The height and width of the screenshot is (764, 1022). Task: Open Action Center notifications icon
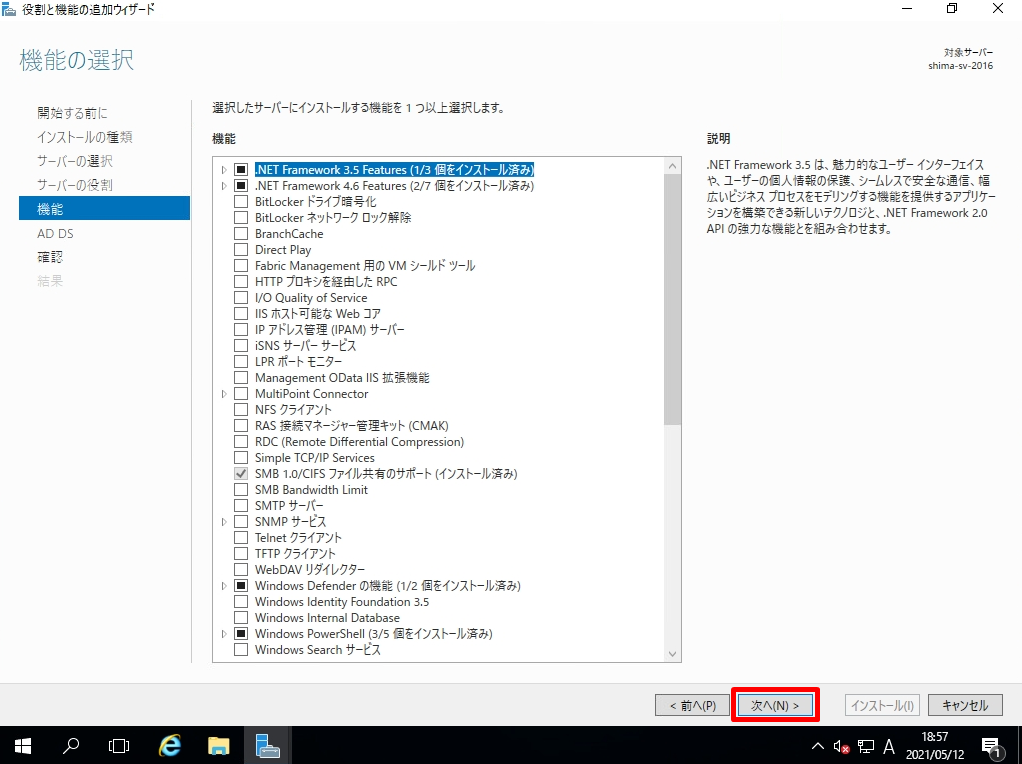pos(991,747)
